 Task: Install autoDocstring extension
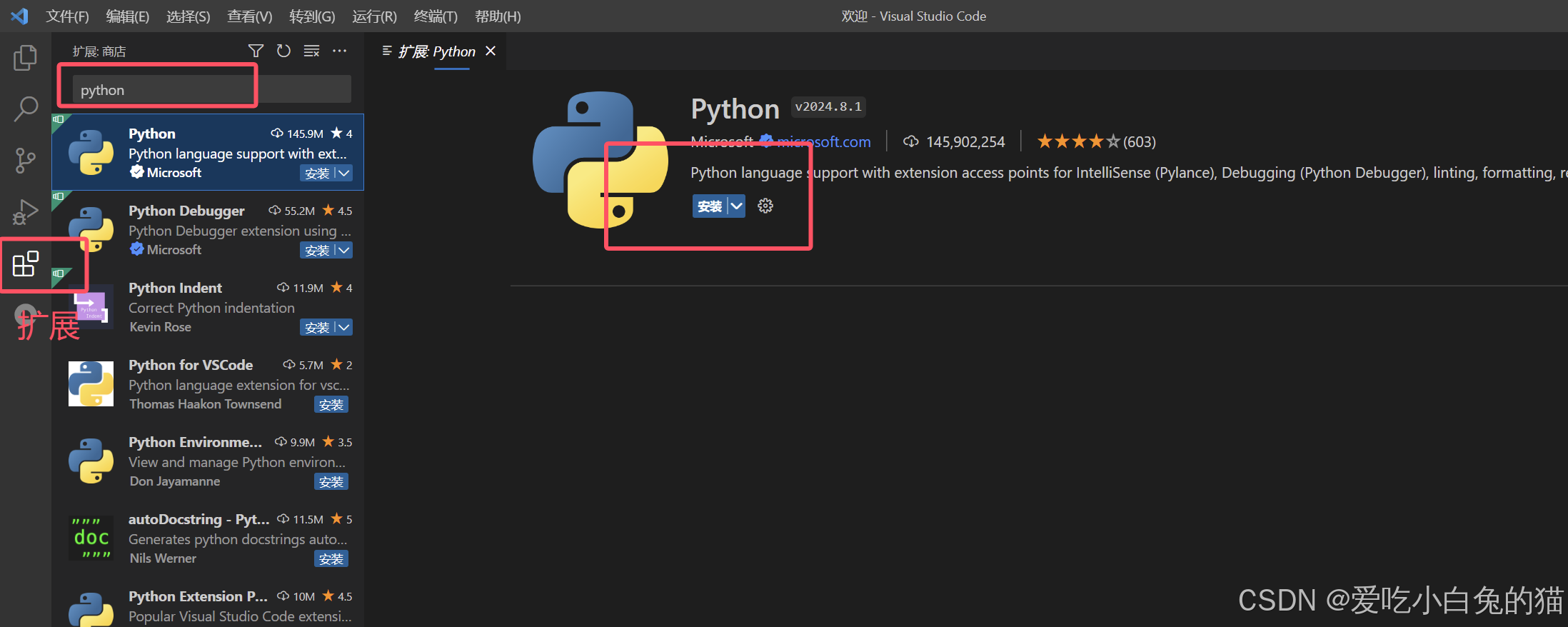331,558
